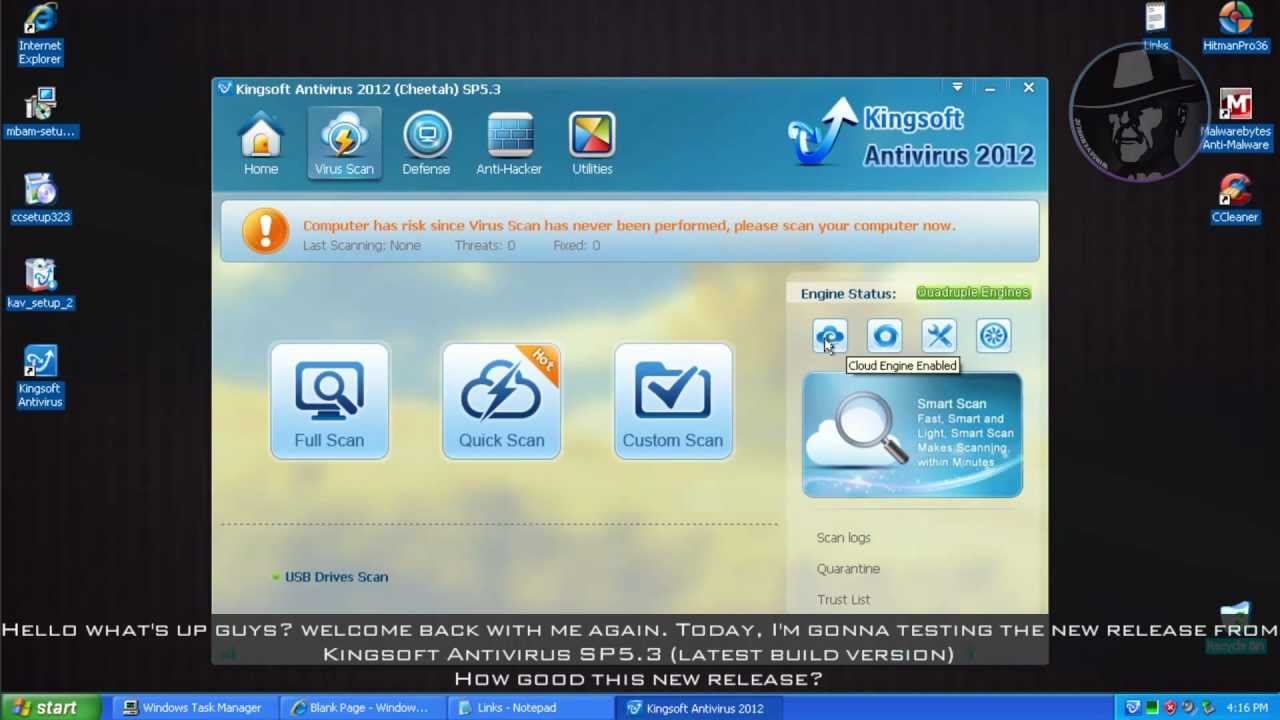This screenshot has width=1280, height=720.
Task: Toggle the wrench-and-screwdriver engine icon
Action: coord(939,336)
